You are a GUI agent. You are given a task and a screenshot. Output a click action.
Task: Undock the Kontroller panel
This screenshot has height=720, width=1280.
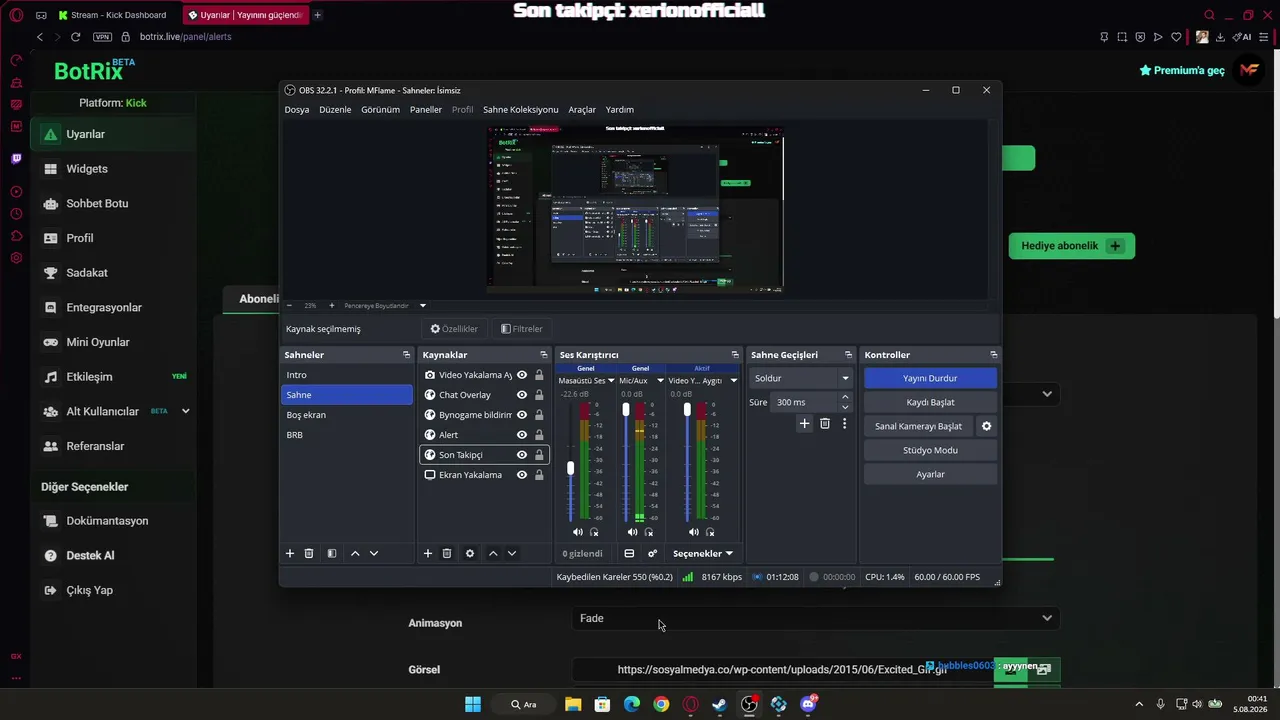[x=993, y=355]
